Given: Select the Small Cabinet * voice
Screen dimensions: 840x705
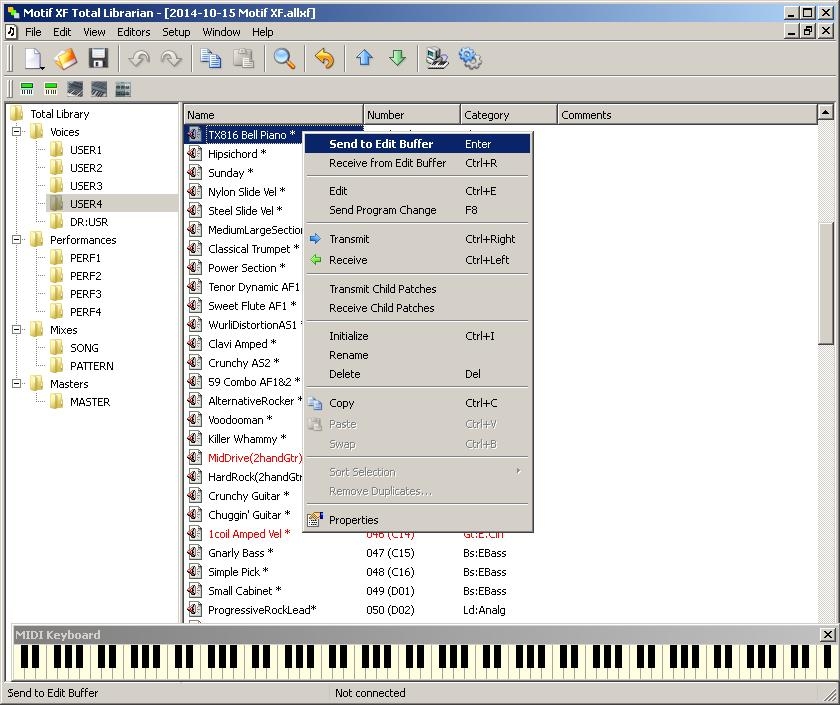Looking at the screenshot, I should 244,590.
